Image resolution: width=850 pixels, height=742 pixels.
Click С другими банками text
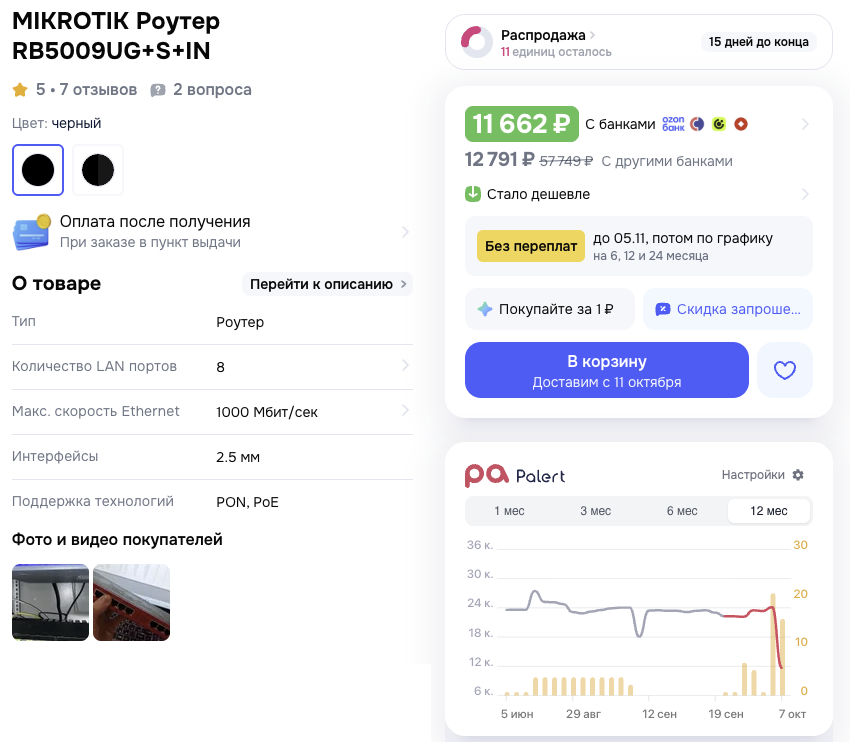click(667, 161)
